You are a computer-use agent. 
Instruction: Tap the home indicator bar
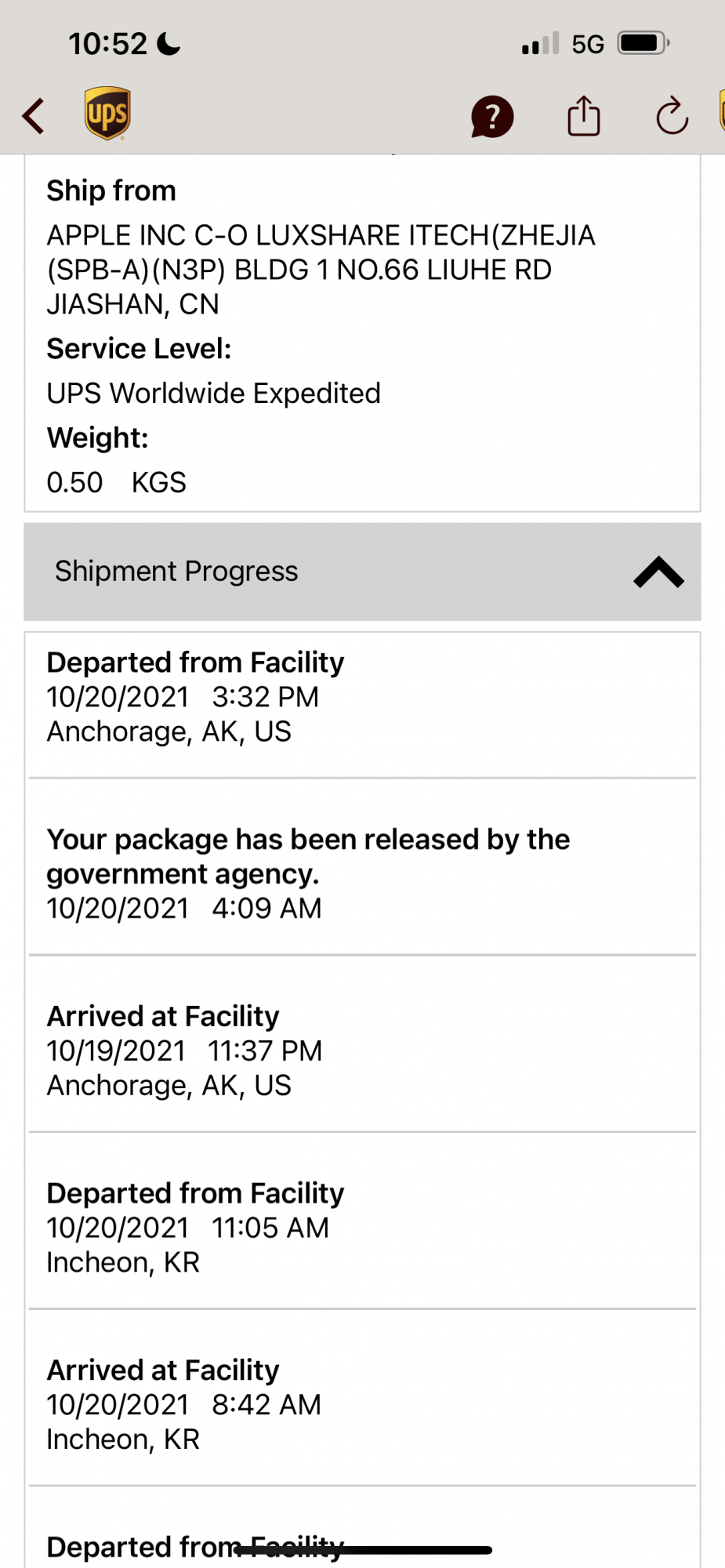[363, 1550]
